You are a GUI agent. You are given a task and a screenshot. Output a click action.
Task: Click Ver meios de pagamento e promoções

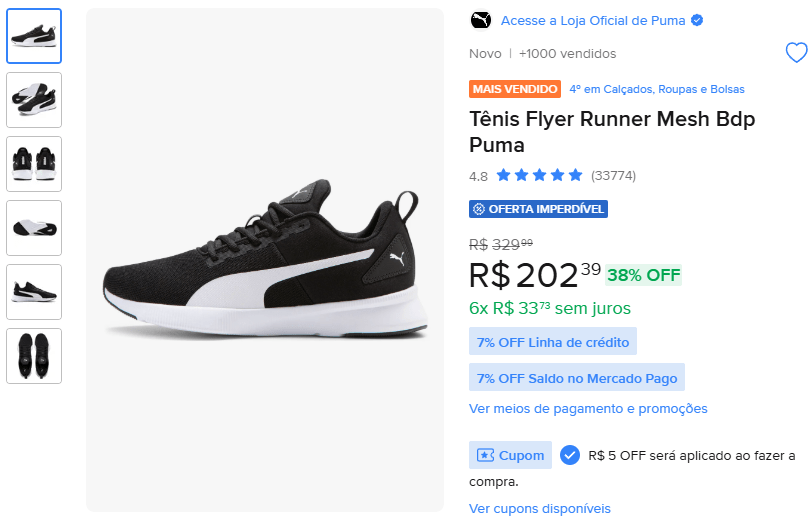(588, 408)
